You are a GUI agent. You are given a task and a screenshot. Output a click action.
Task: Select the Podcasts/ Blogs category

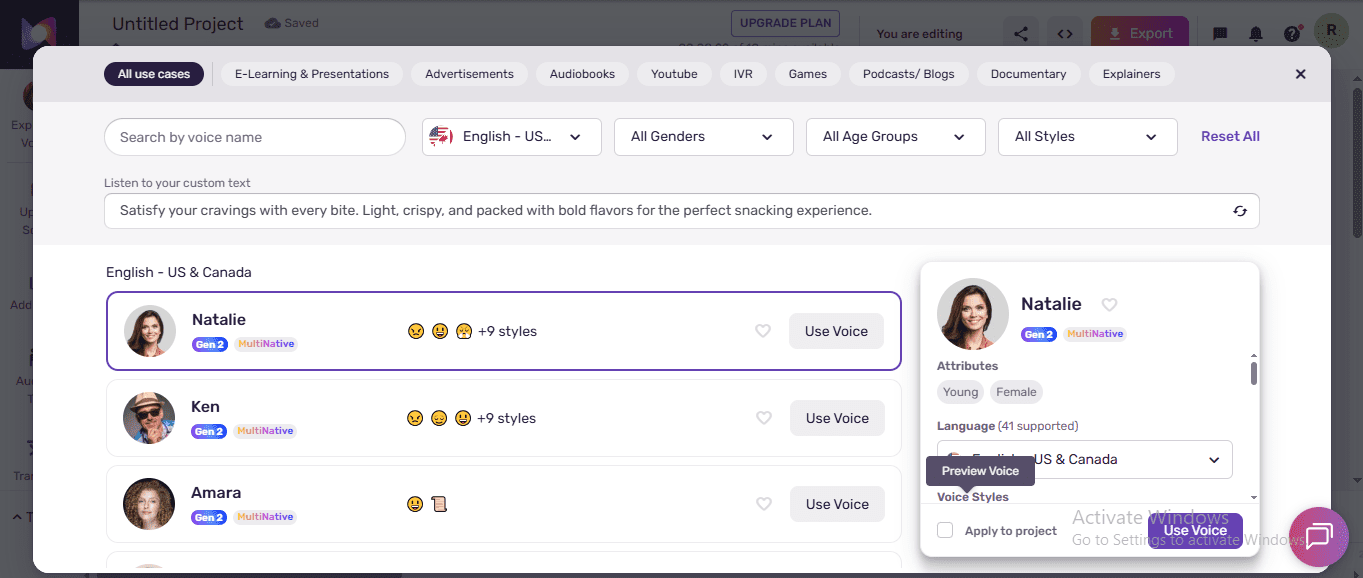pyautogui.click(x=909, y=74)
